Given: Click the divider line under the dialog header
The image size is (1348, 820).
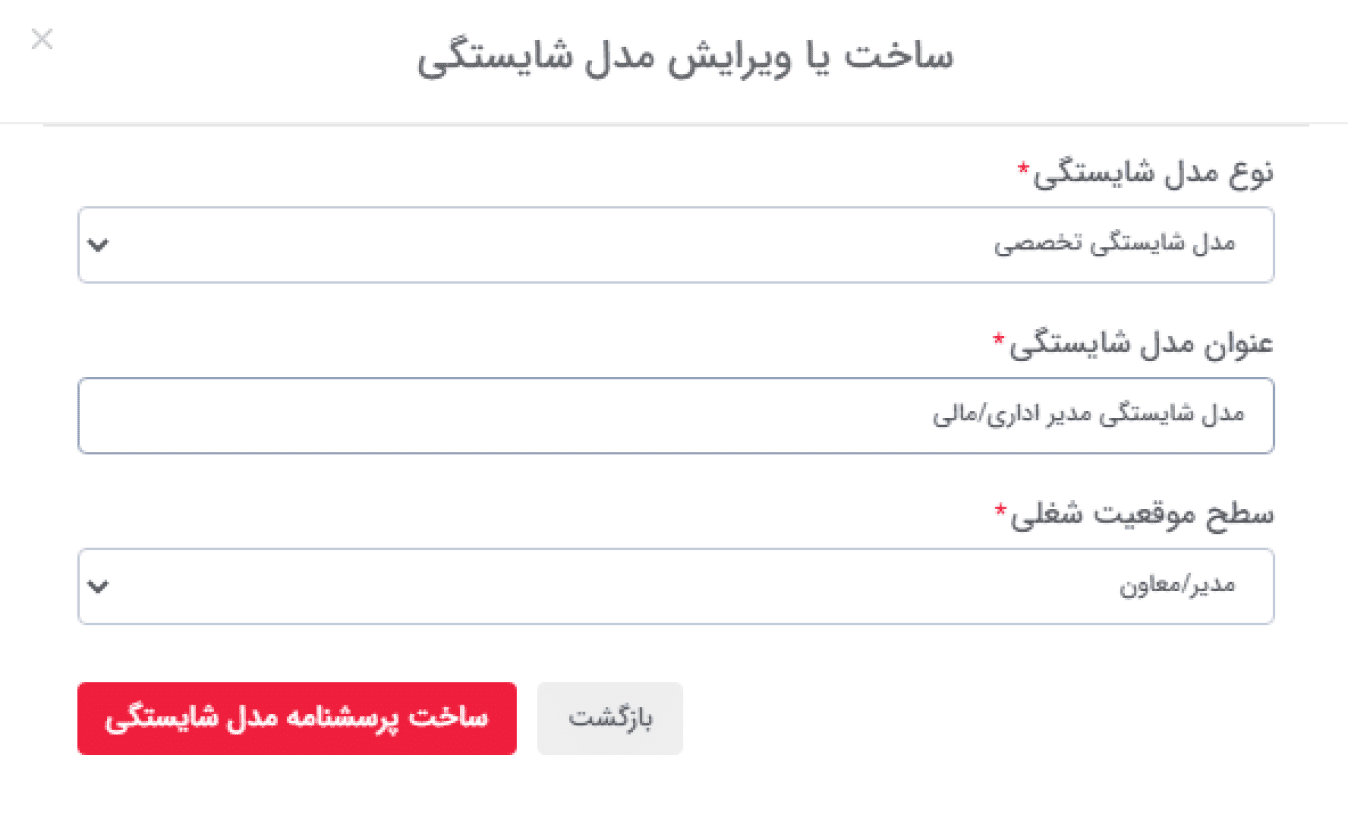Looking at the screenshot, I should coord(676,124).
